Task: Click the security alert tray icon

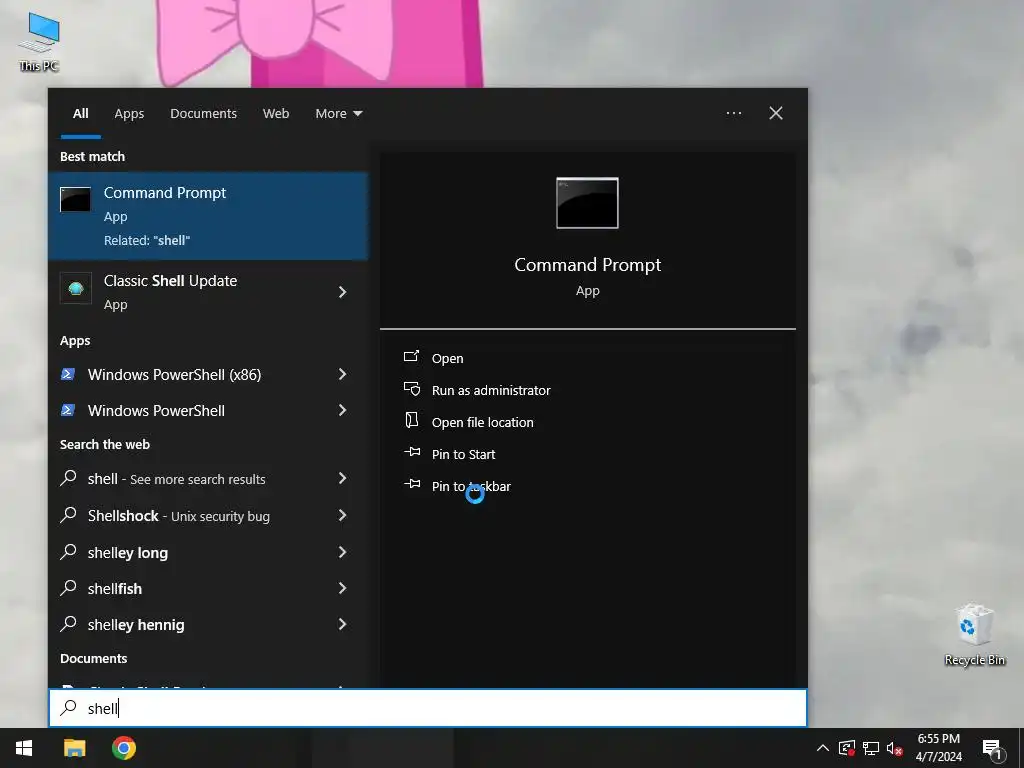Action: (x=847, y=748)
